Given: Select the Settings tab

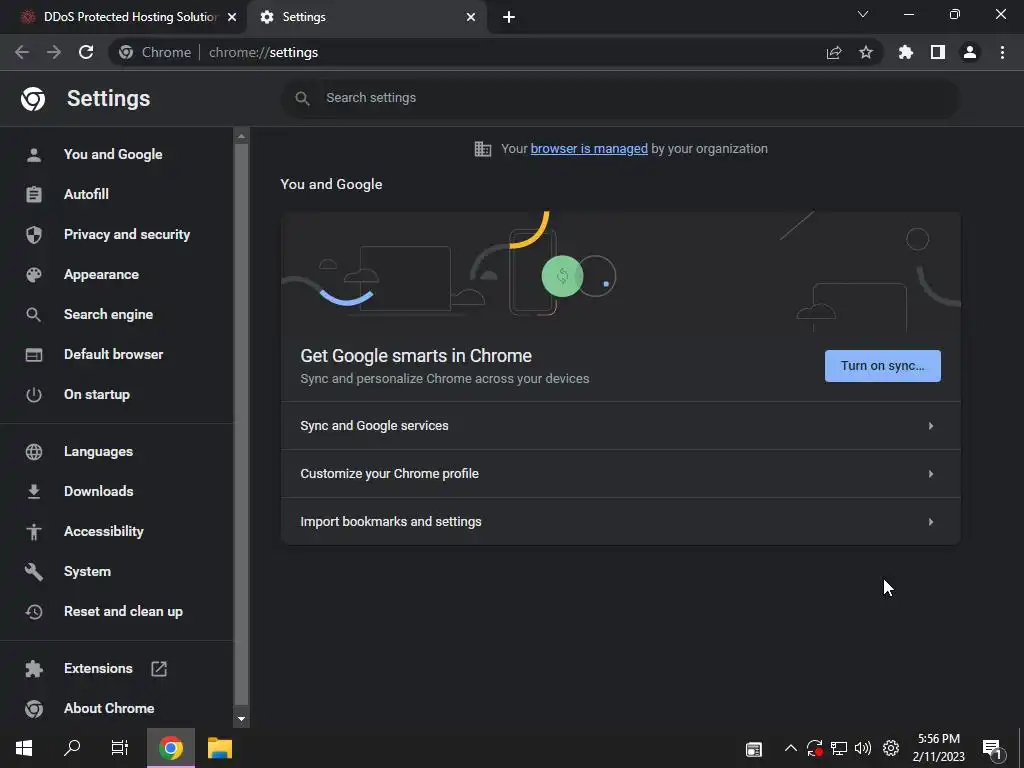Looking at the screenshot, I should pos(366,17).
